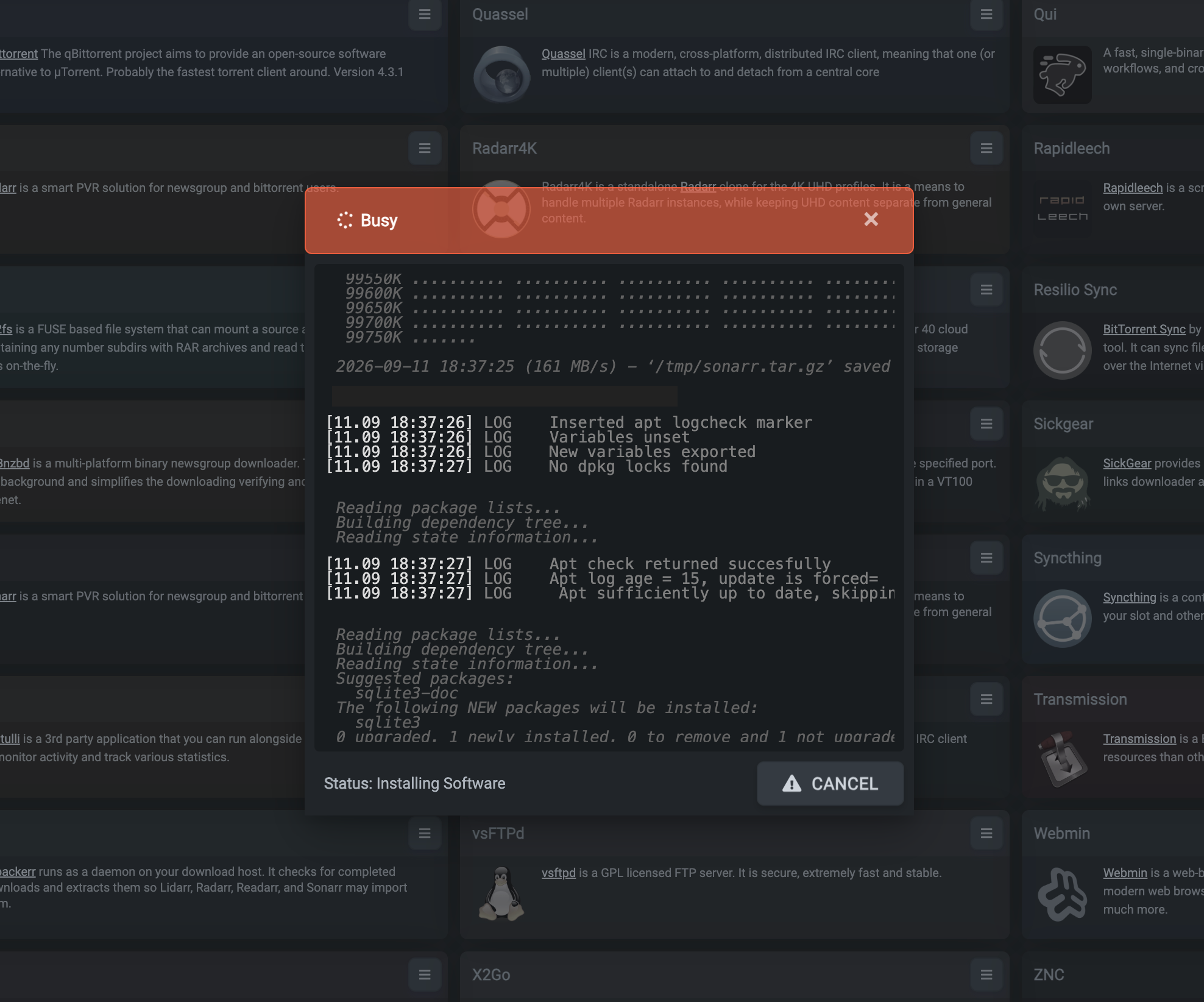Click the Sickgear bearded face icon
Viewport: 1204px width, 1002px height.
point(1062,484)
